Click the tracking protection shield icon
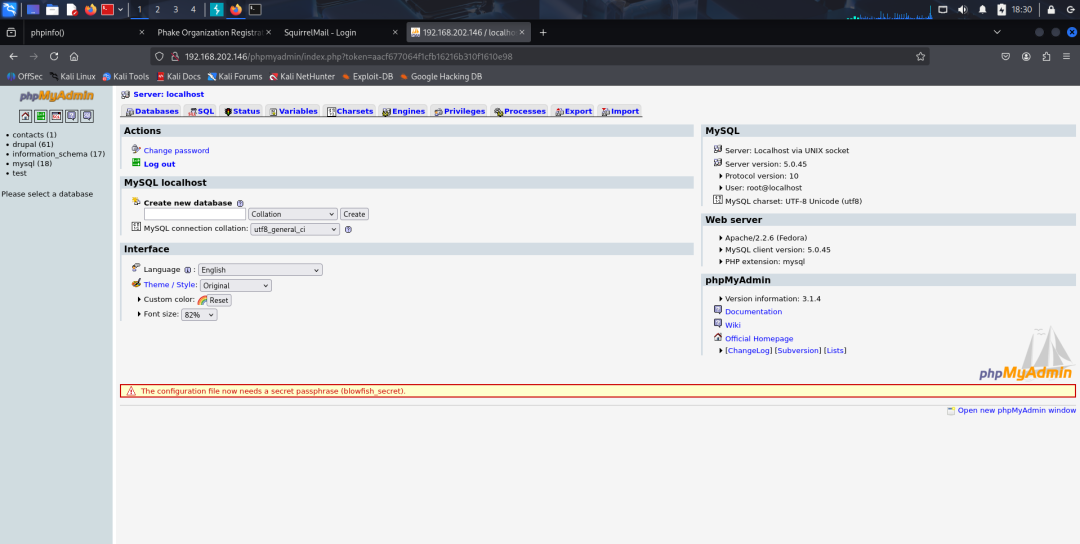 (x=159, y=56)
